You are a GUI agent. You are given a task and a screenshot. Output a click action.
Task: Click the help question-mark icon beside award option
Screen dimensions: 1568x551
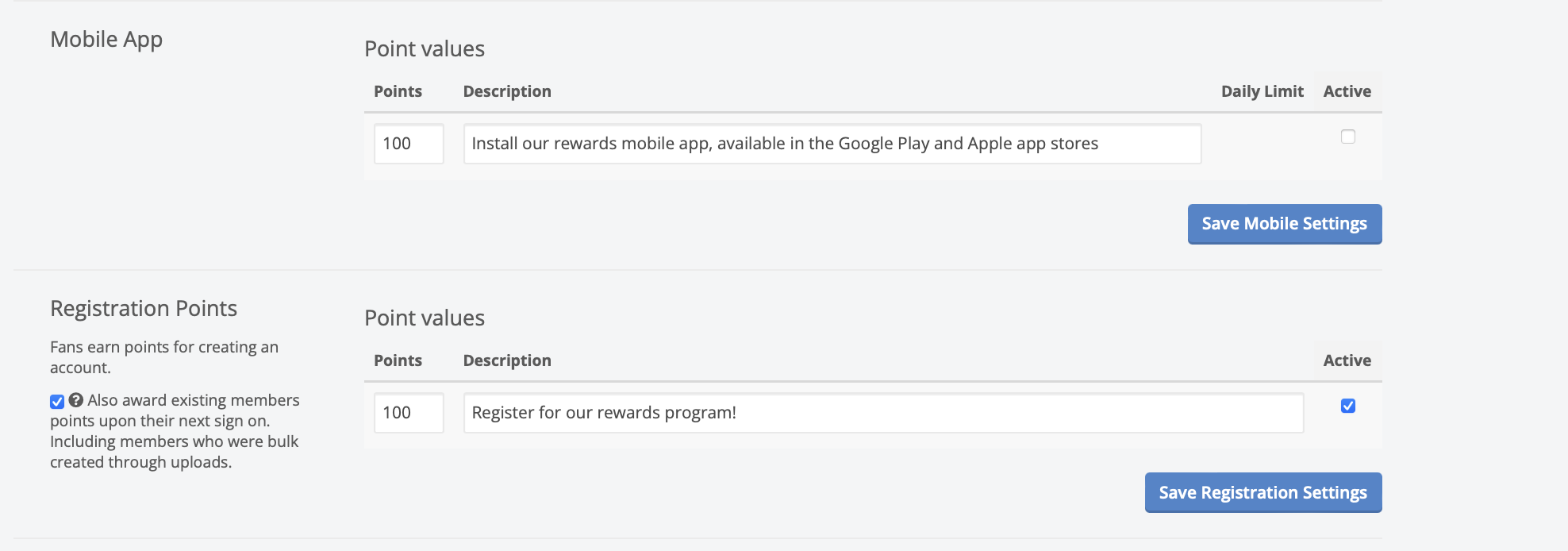point(76,400)
